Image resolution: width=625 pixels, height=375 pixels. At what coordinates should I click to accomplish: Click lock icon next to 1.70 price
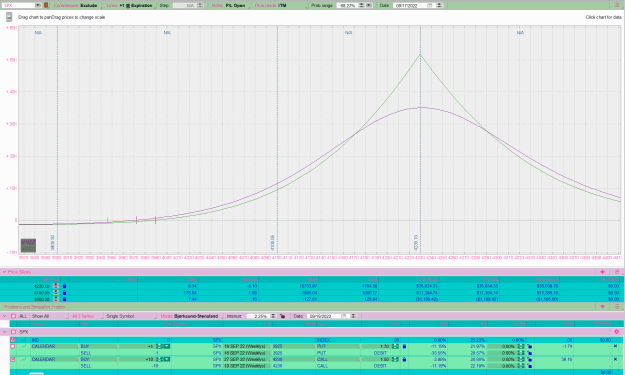click(404, 346)
